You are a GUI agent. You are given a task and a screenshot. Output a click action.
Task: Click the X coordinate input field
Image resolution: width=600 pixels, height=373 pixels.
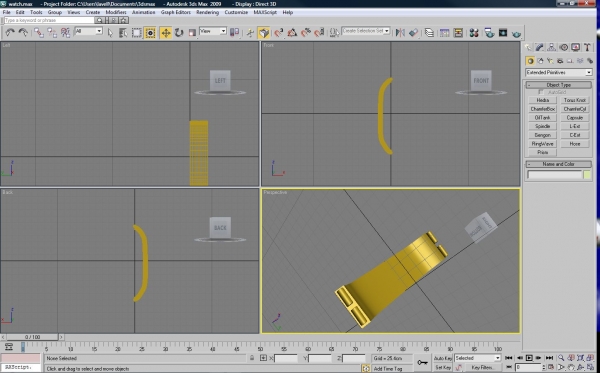[x=285, y=358]
